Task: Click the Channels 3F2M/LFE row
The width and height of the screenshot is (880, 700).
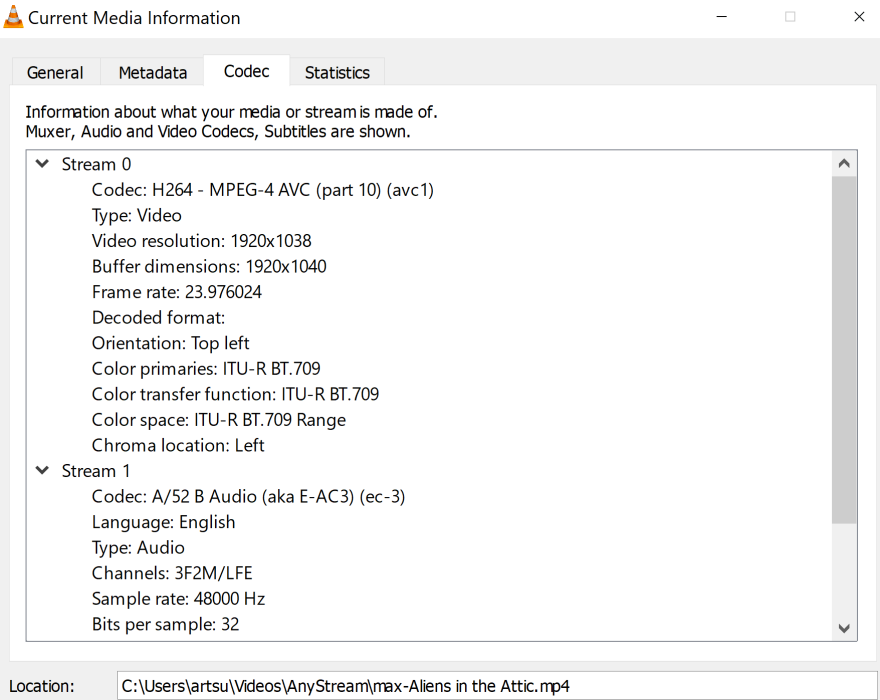Action: coord(172,573)
